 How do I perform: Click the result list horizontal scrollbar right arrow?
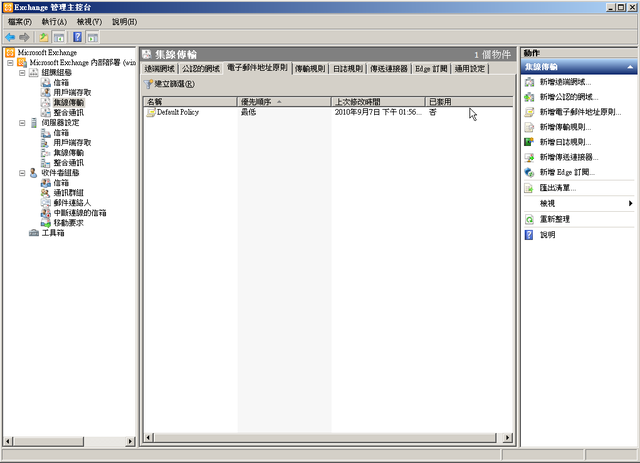click(507, 438)
